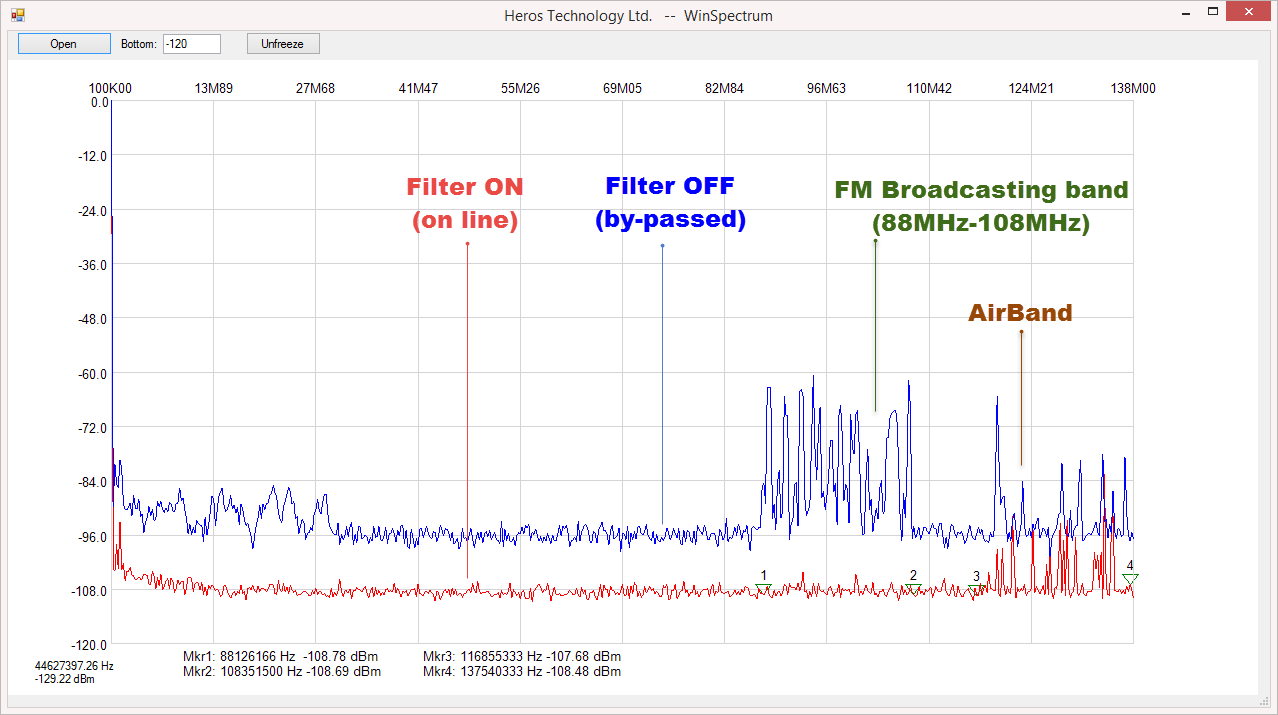Click the 'FM Broadcasting band' label
1278x715 pixels.
tap(981, 190)
